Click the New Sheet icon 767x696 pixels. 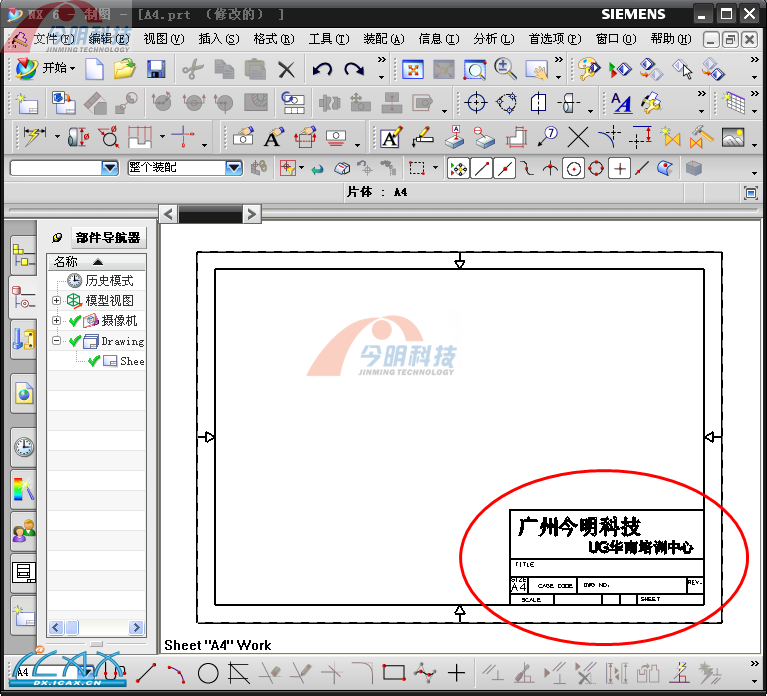click(x=27, y=103)
